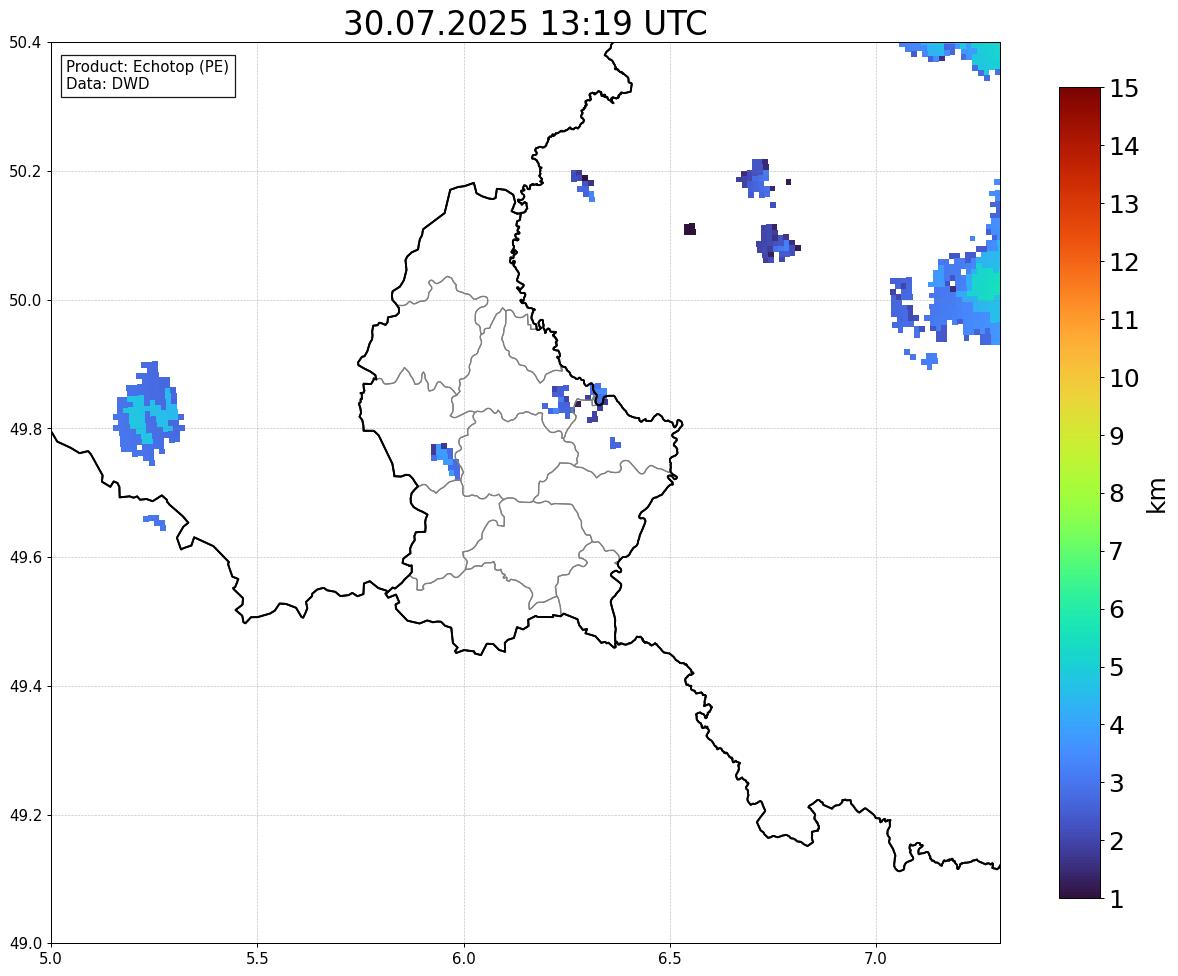Click the x-axis label '6.0'
This screenshot has height=976, width=1178.
pyautogui.click(x=464, y=959)
